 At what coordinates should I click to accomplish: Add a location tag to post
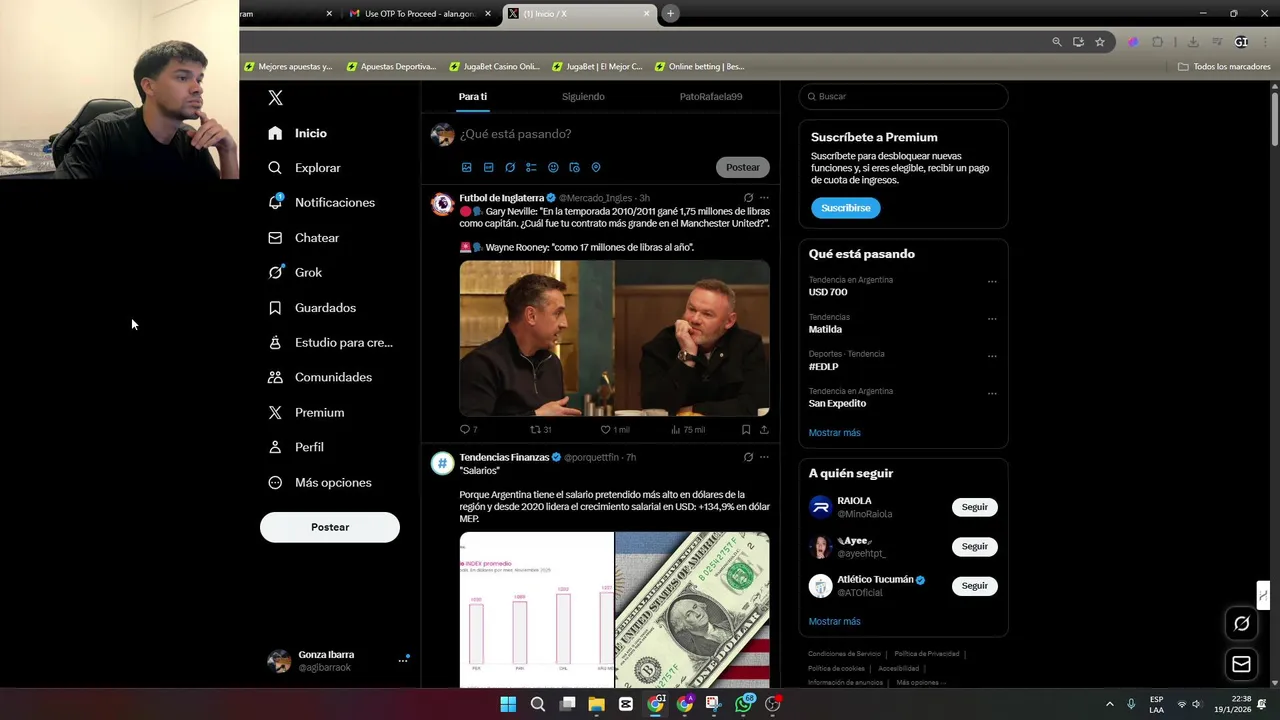point(596,167)
